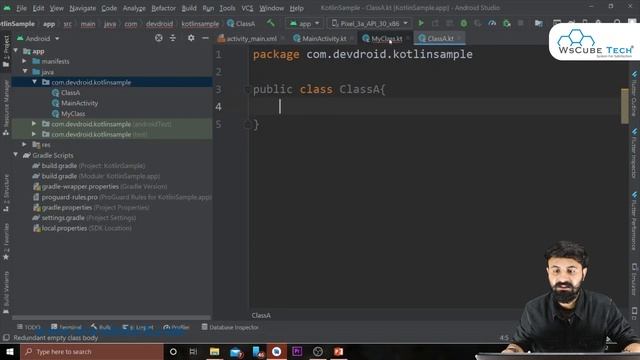The width and height of the screenshot is (640, 360).
Task: Open local.properties file
Action: tap(82, 228)
